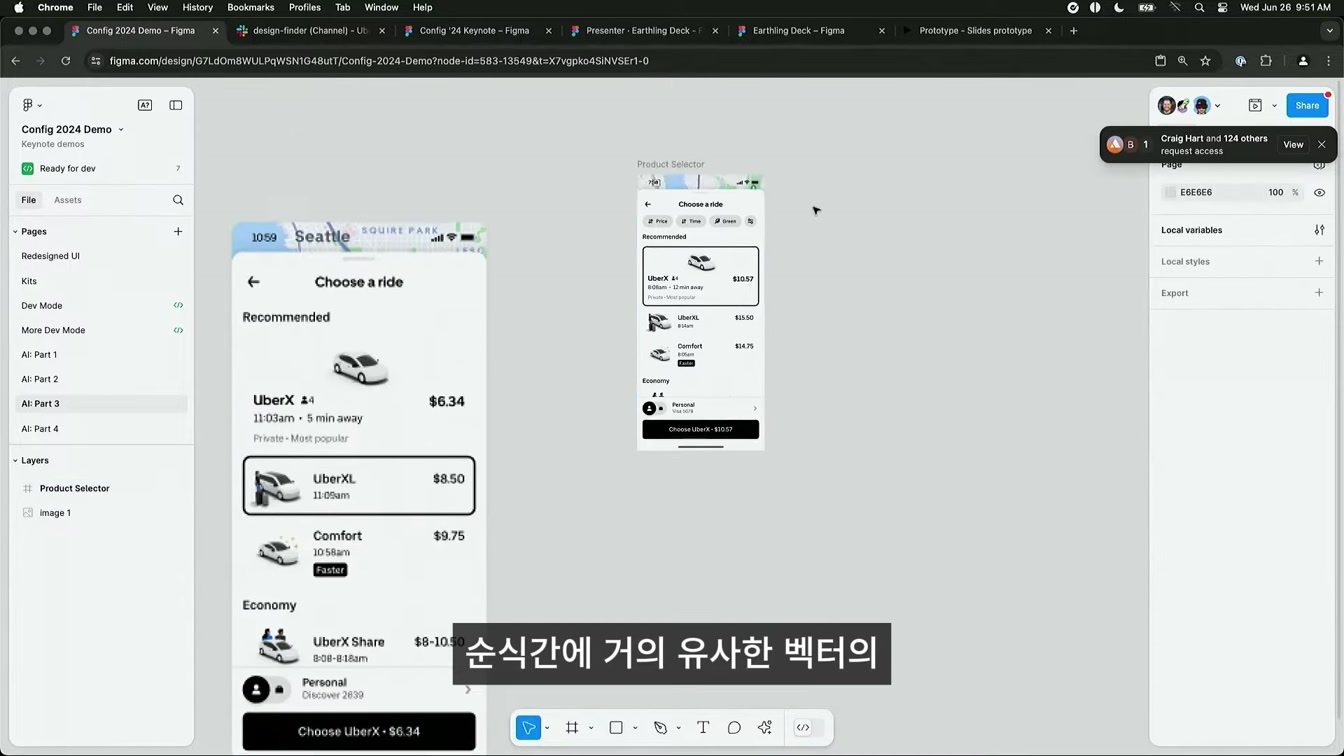Reload the page in Chrome
Screen dimensions: 1344x756
(x=66, y=61)
